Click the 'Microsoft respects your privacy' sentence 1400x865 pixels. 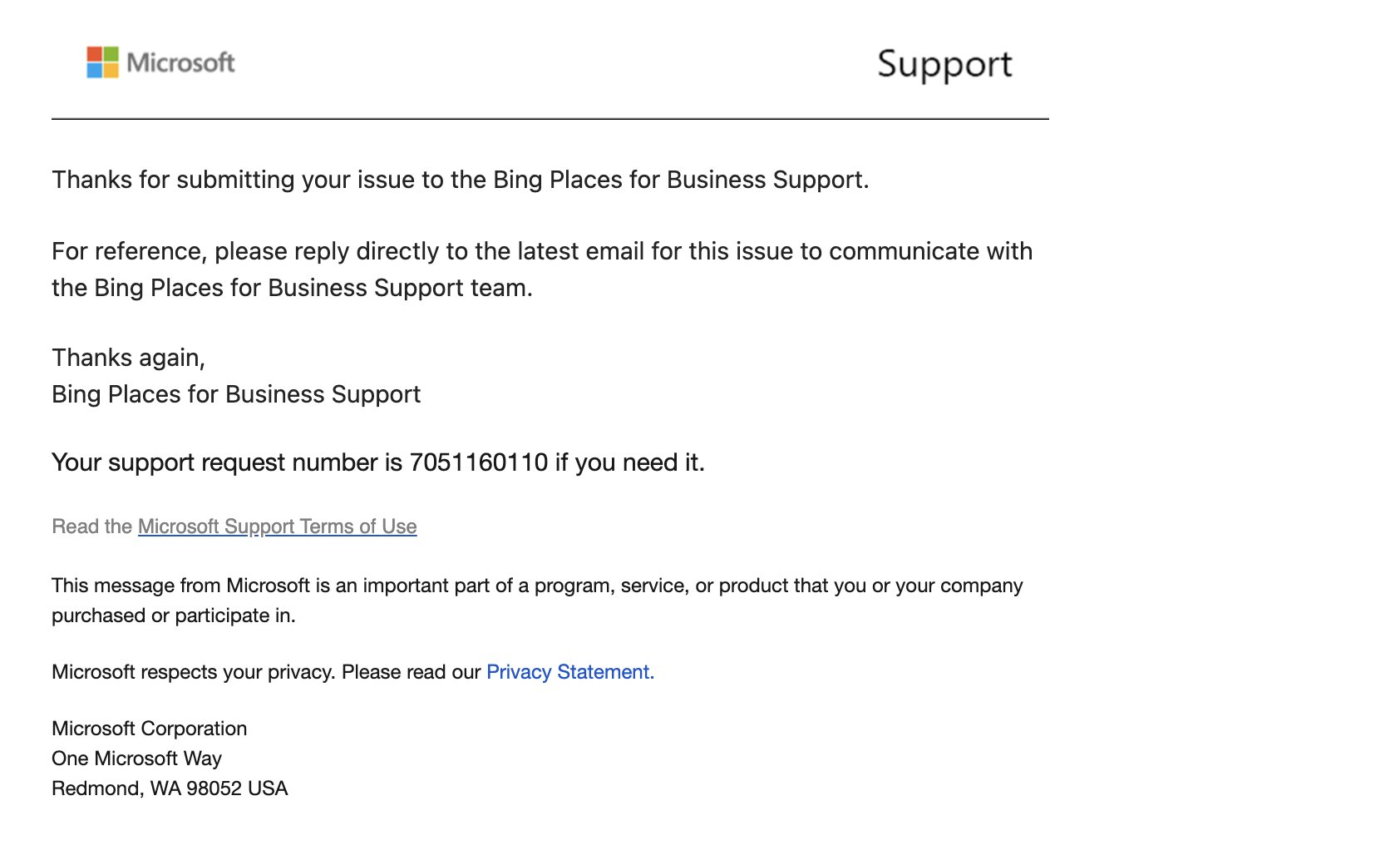pos(266,672)
